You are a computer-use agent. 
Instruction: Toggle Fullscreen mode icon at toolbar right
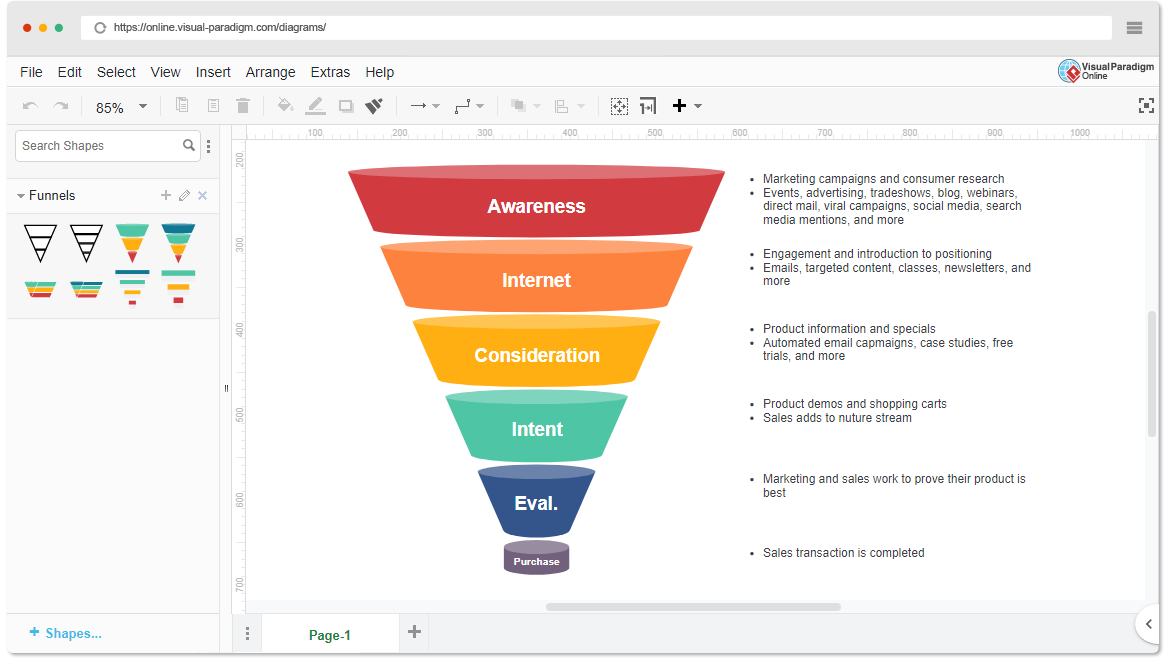[x=1146, y=106]
